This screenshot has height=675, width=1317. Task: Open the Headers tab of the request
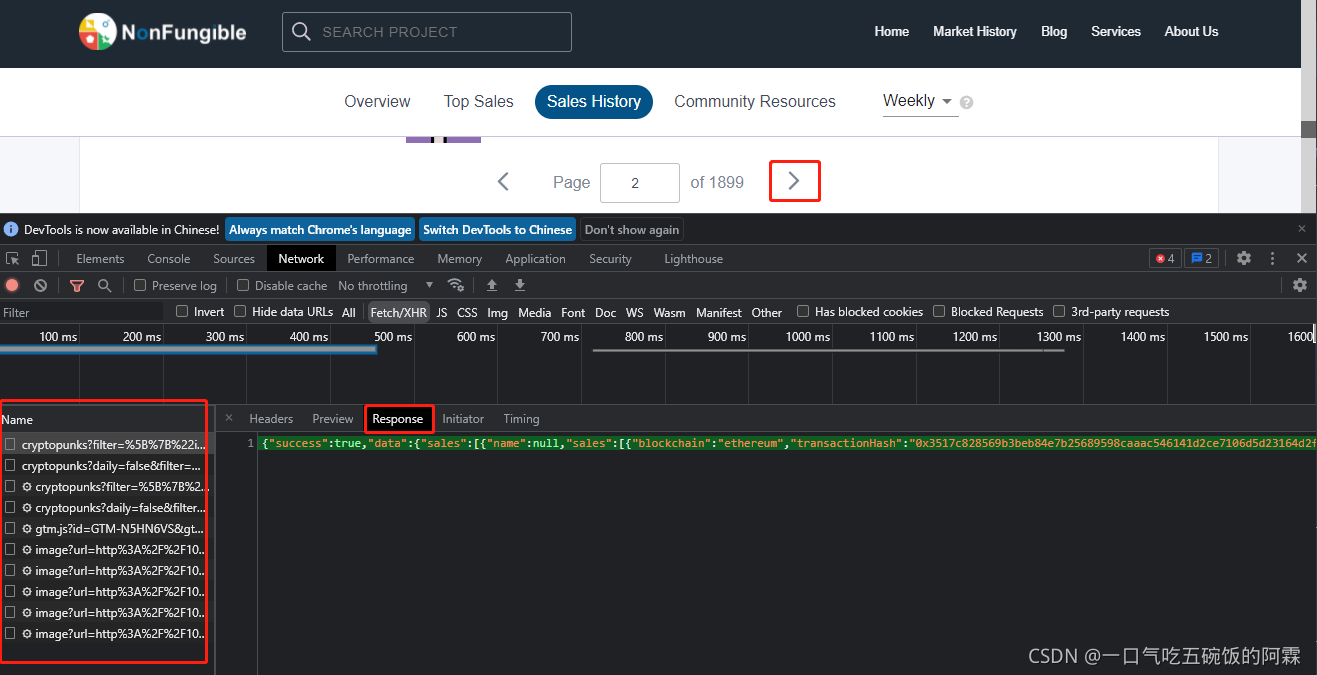(x=271, y=419)
